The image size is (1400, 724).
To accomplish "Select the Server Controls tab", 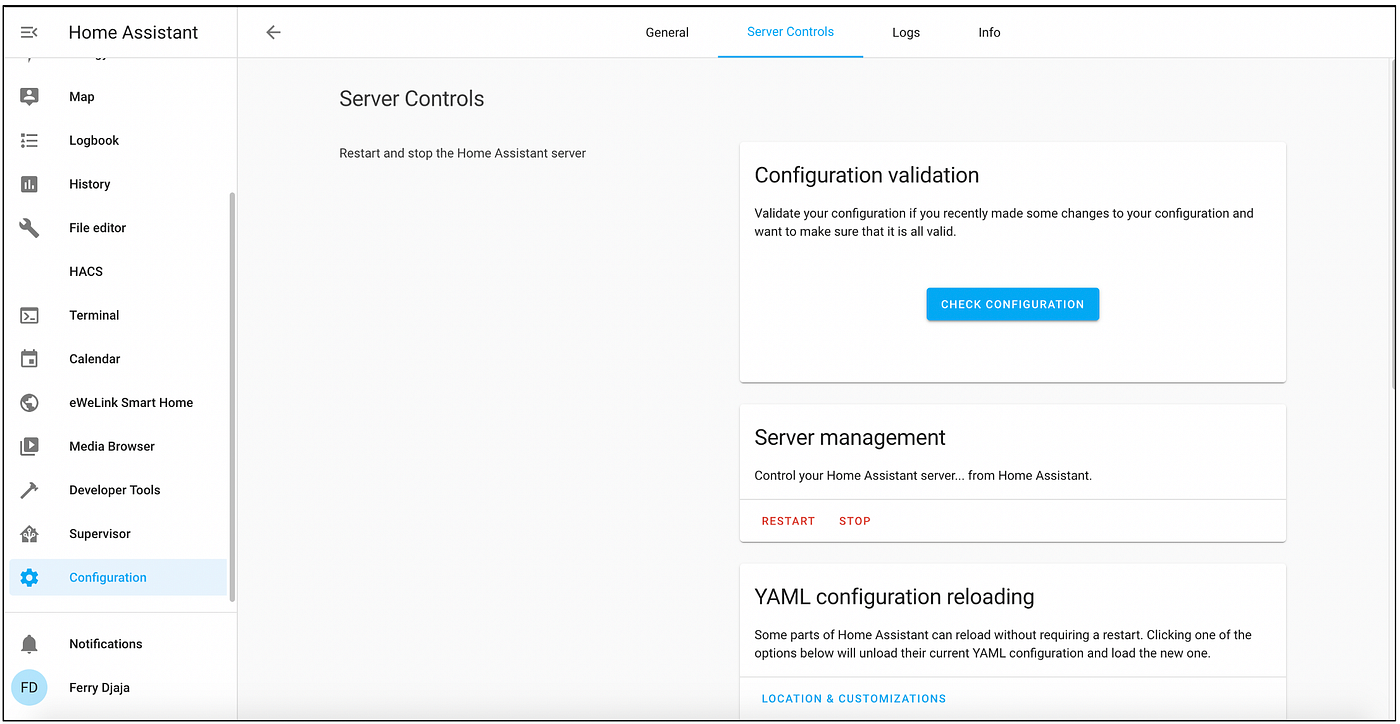I will click(790, 32).
